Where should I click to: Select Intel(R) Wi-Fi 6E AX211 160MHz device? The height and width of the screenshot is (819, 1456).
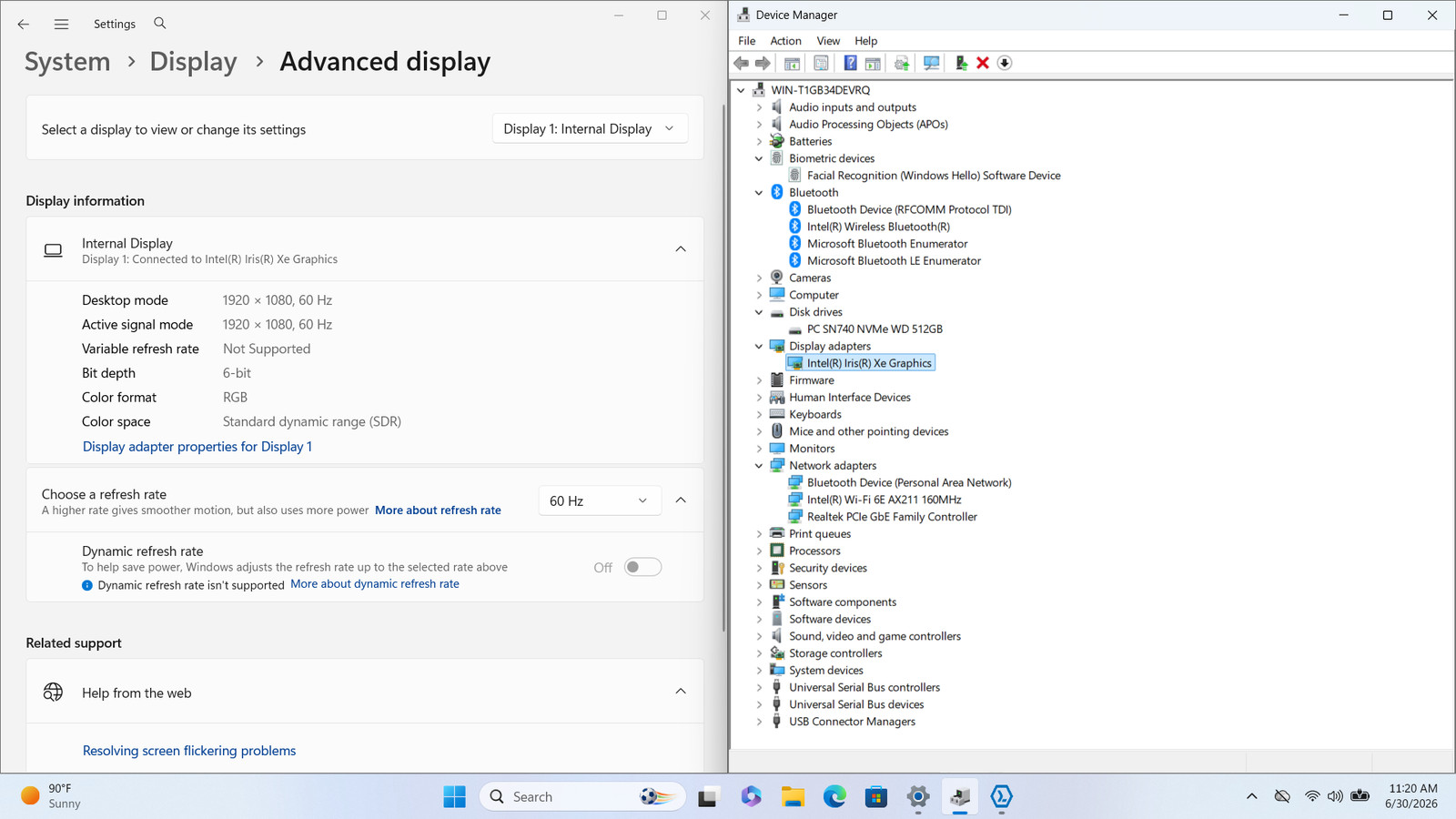click(884, 500)
